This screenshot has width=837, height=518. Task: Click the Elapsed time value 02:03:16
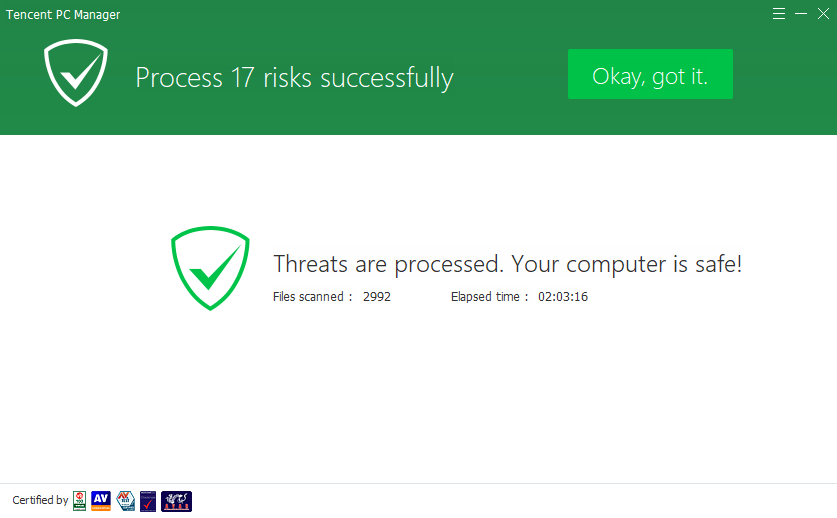pyautogui.click(x=563, y=297)
